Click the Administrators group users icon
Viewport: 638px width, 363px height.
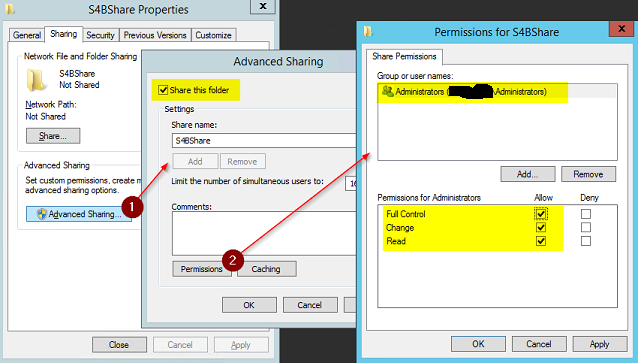387,91
